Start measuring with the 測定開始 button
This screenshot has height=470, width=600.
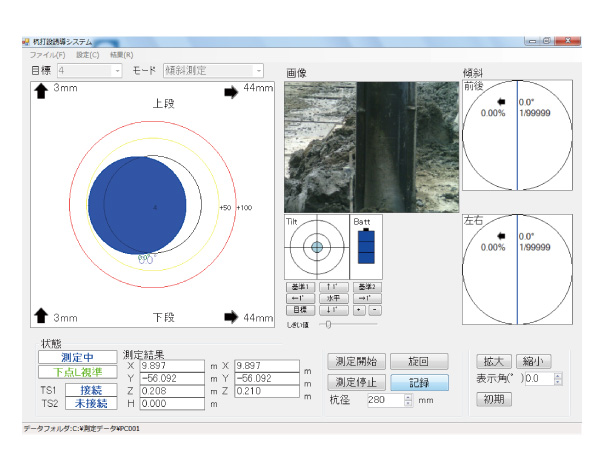pyautogui.click(x=356, y=361)
